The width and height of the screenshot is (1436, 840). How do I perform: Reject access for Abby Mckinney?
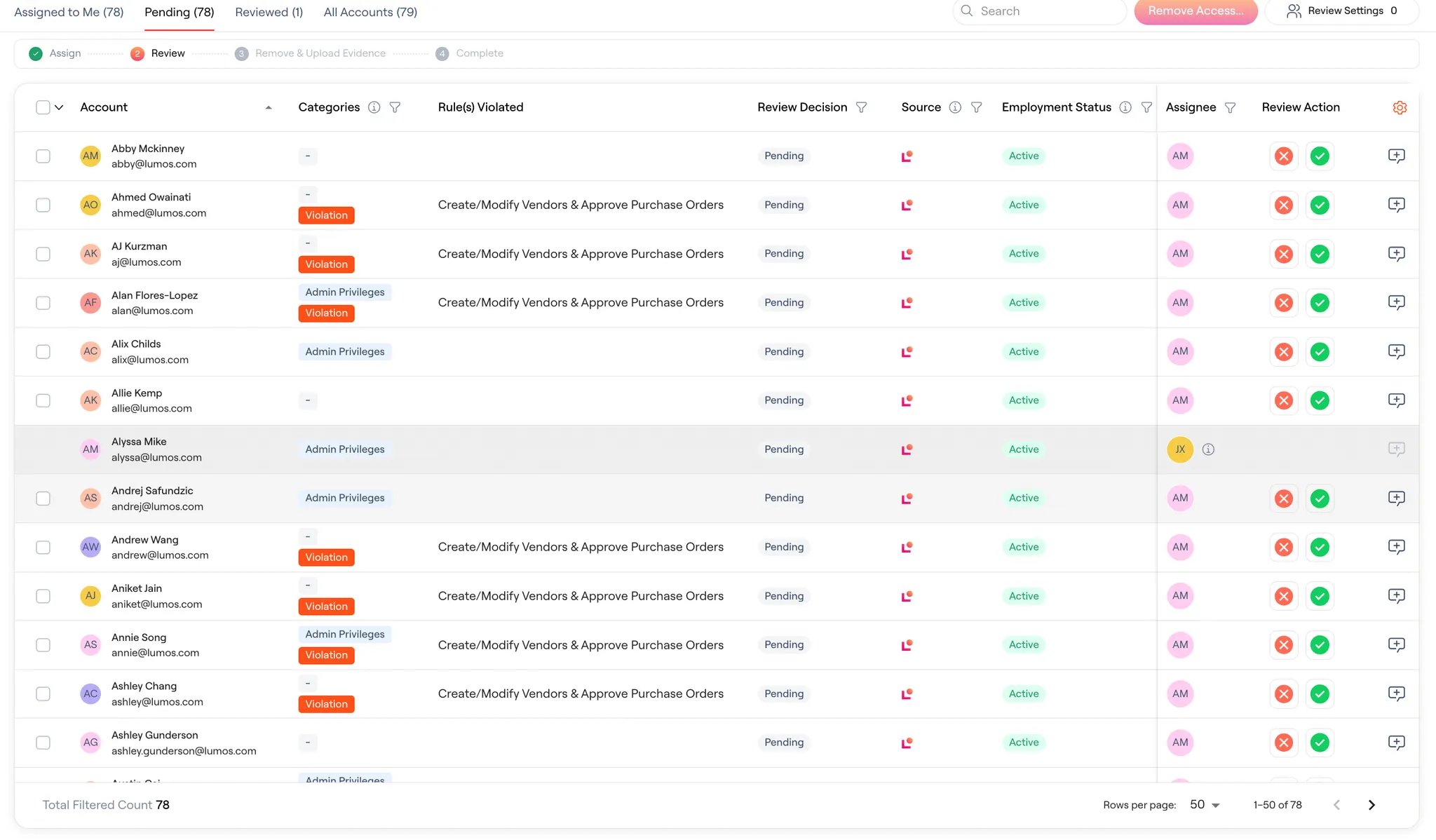click(x=1284, y=156)
